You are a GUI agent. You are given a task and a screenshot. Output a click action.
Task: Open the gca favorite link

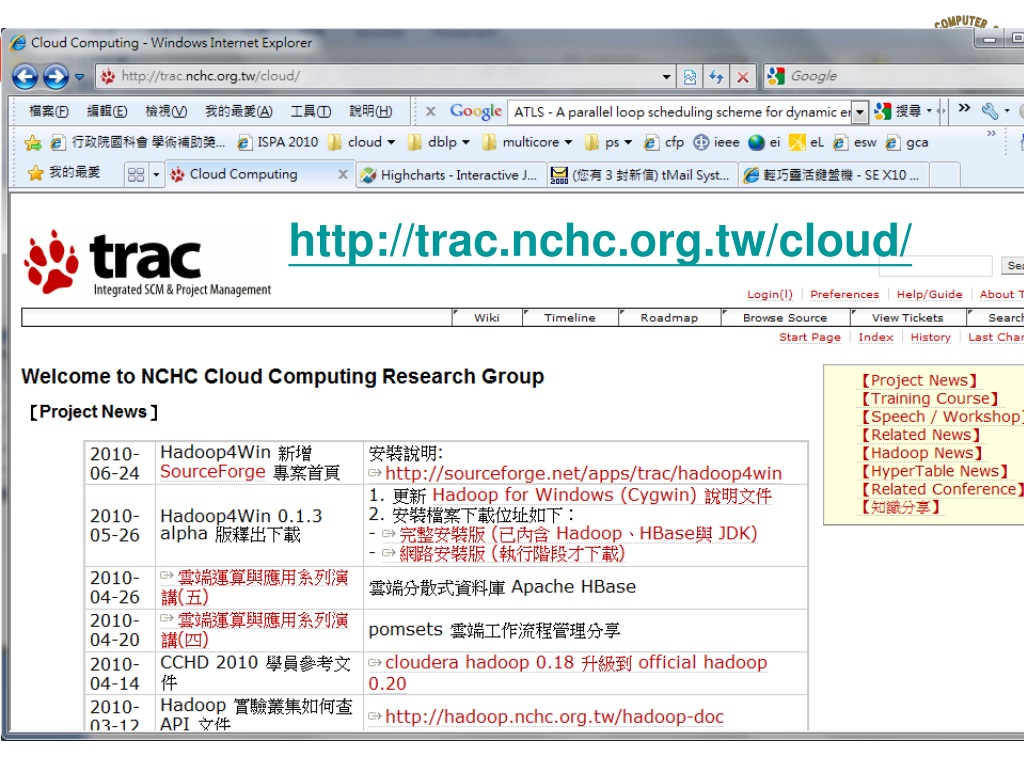907,142
